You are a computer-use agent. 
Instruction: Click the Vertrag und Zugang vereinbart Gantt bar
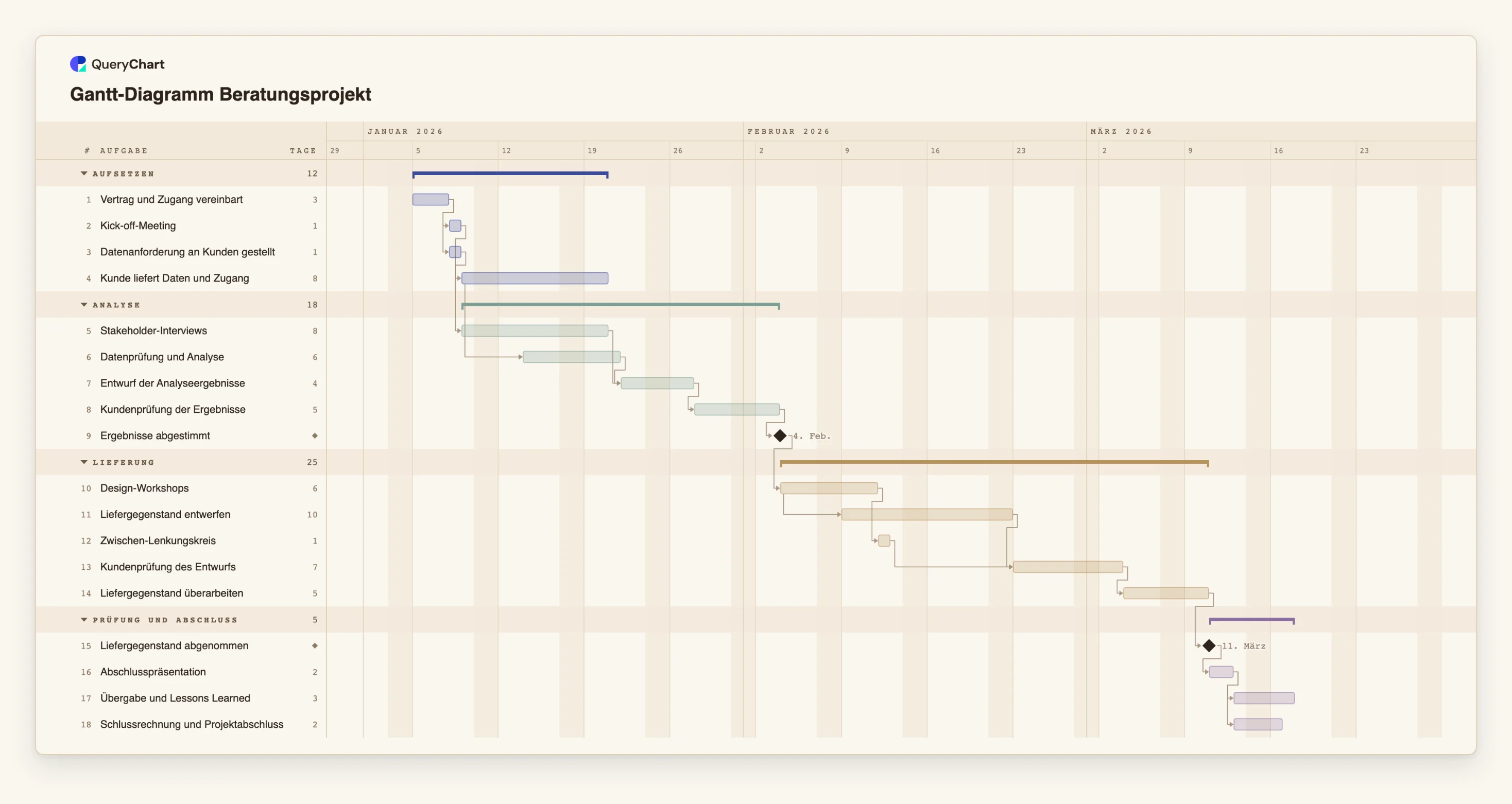tap(431, 200)
